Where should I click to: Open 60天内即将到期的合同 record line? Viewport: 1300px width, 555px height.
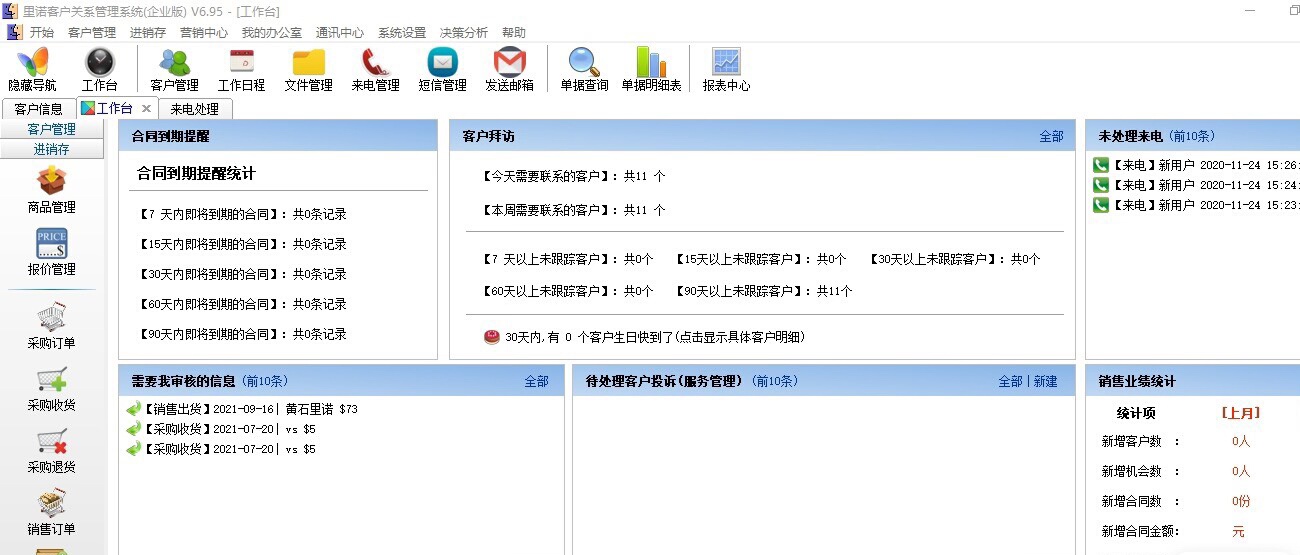click(243, 304)
